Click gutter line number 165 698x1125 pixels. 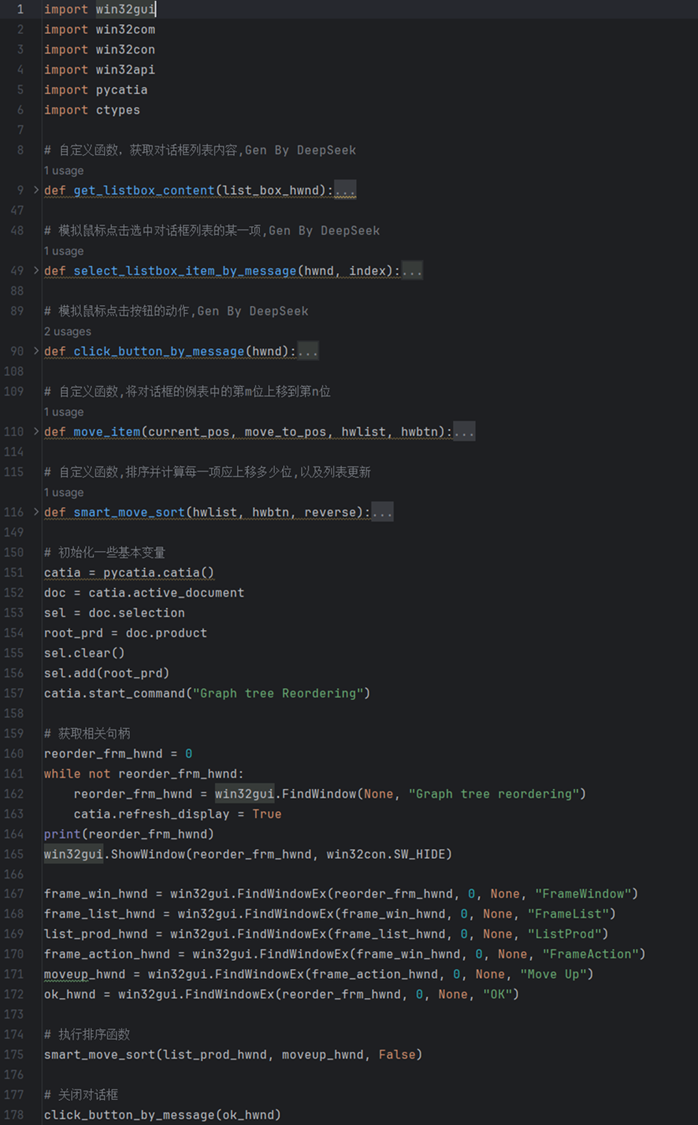pyautogui.click(x=14, y=854)
